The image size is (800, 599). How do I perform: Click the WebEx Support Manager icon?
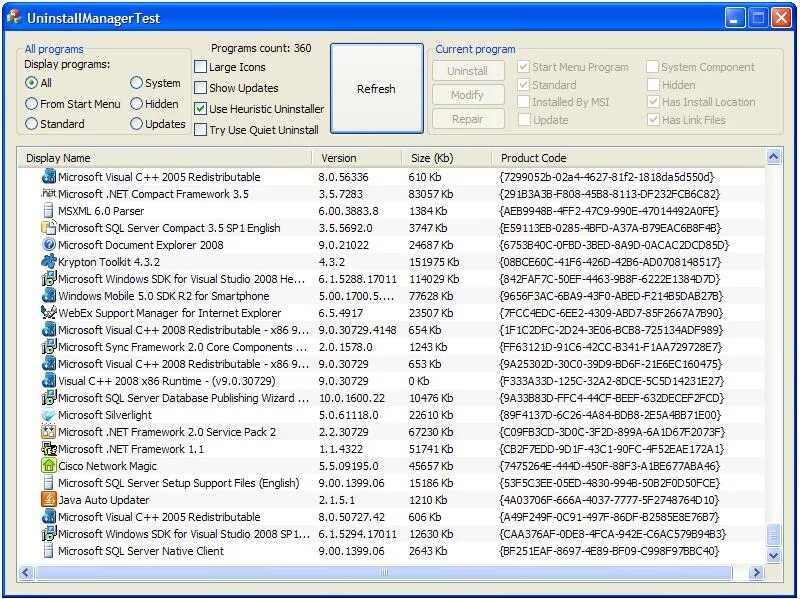point(48,313)
